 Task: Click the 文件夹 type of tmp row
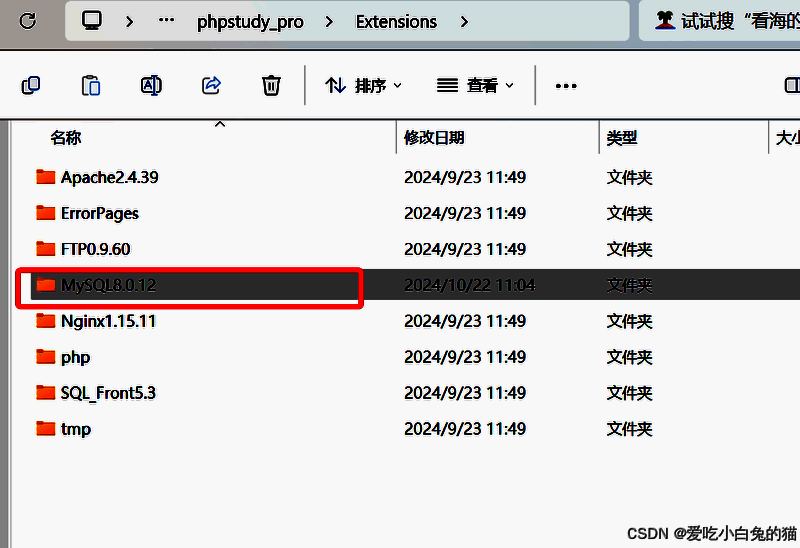(629, 429)
